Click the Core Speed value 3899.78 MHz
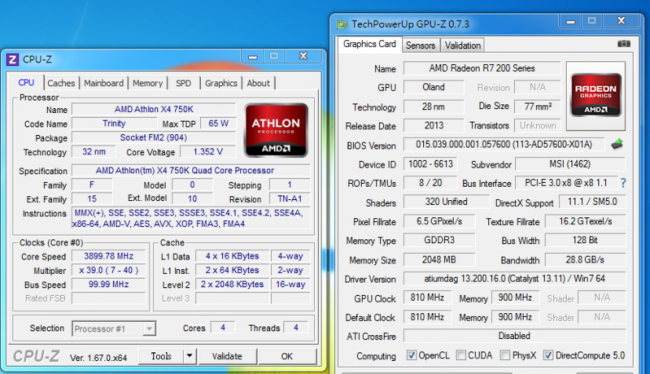Image resolution: width=650 pixels, height=374 pixels. pyautogui.click(x=109, y=256)
